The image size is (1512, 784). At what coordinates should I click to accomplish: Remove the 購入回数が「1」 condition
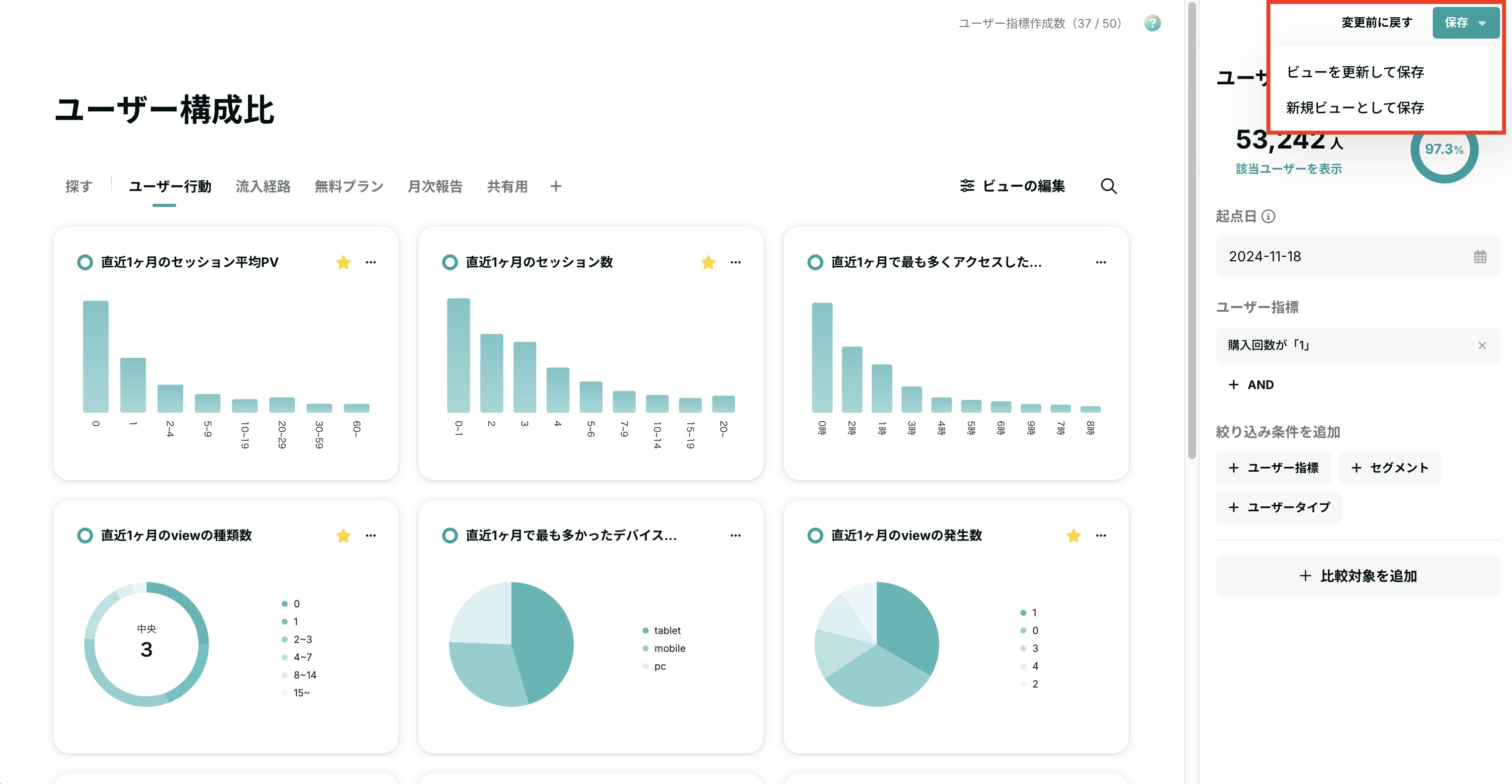click(1482, 345)
